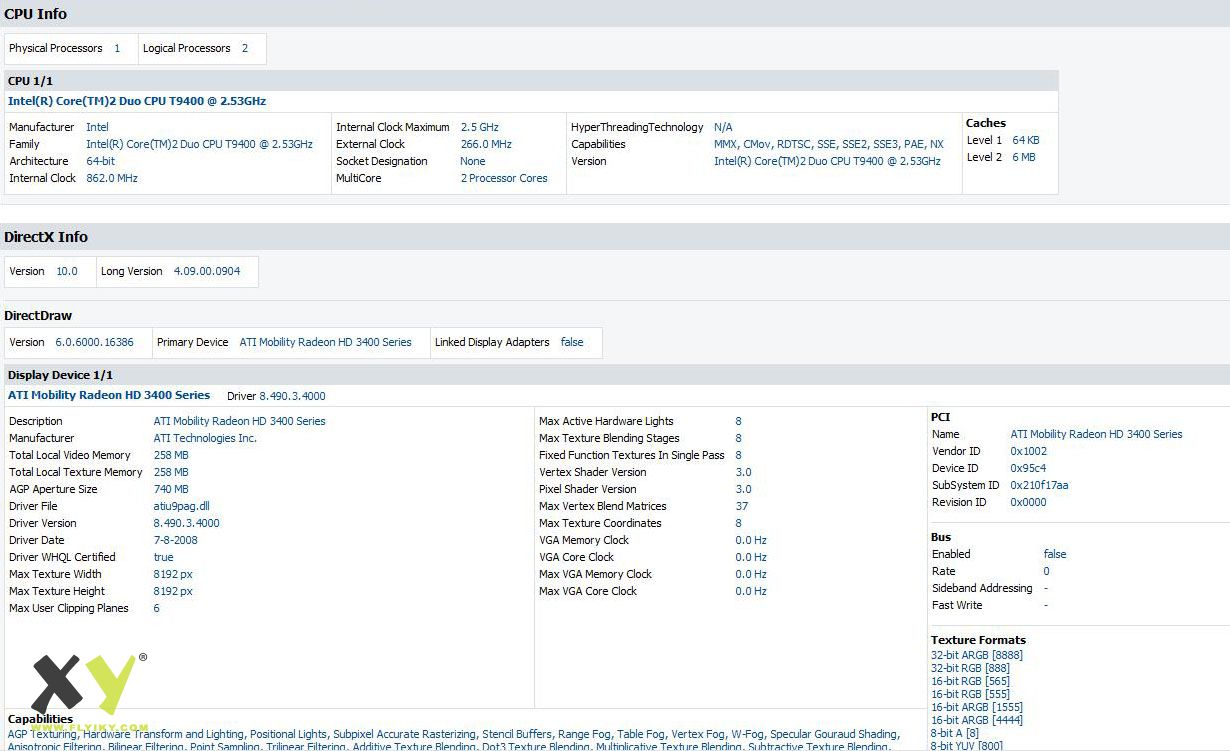Viewport: 1230px width, 751px height.
Task: Click the Internal Clock value "862.0 MHz"
Action: (x=112, y=178)
